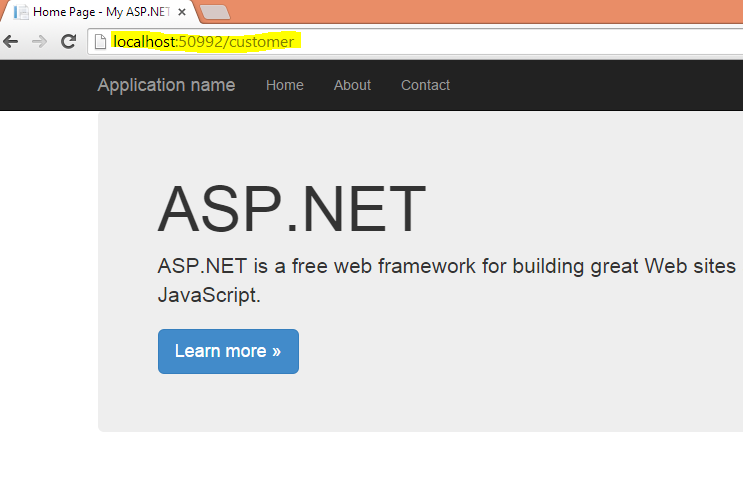This screenshot has height=486, width=743.
Task: Open the Home nav link
Action: (x=285, y=85)
